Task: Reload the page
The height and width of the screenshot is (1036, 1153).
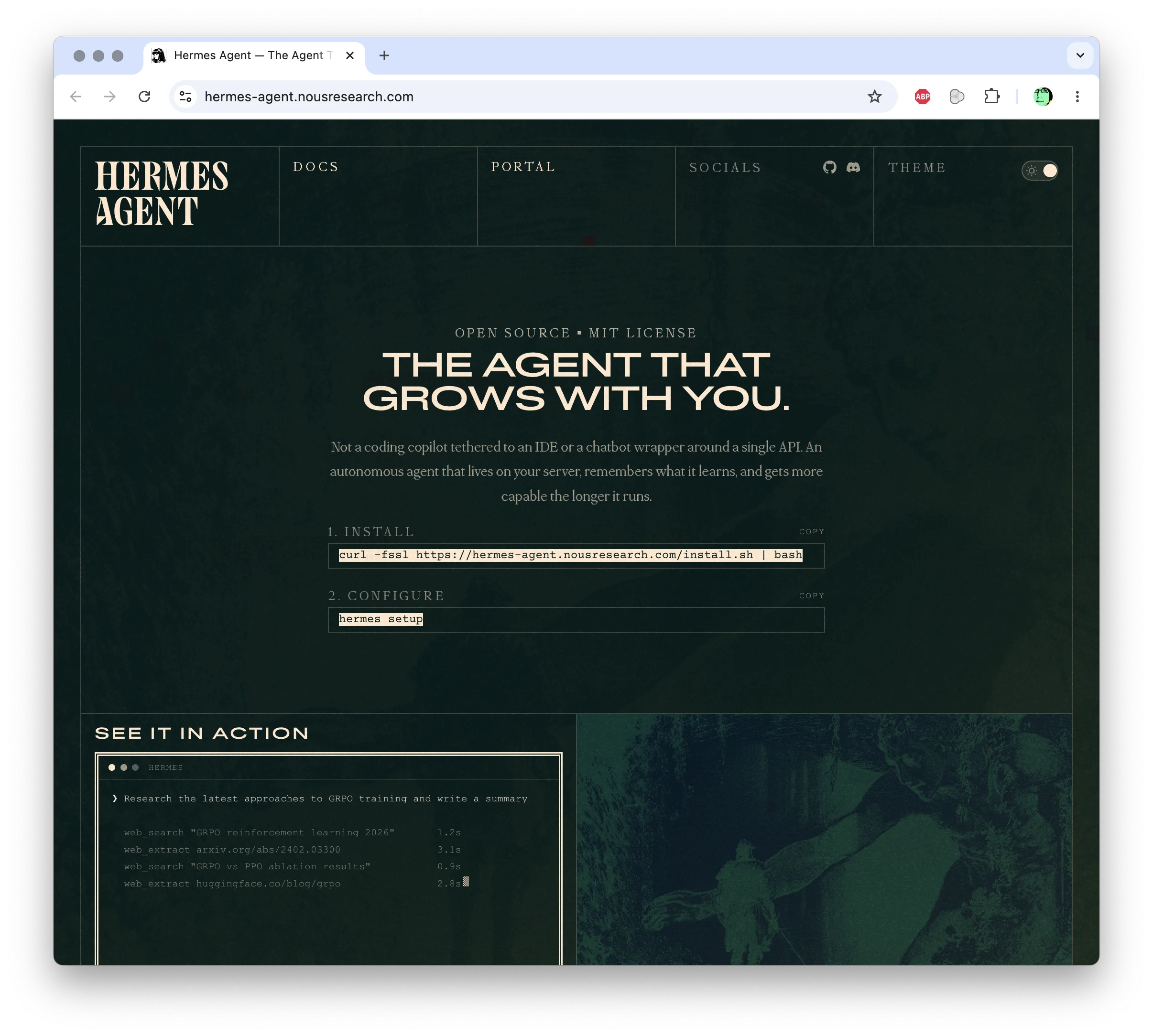Action: pyautogui.click(x=145, y=97)
